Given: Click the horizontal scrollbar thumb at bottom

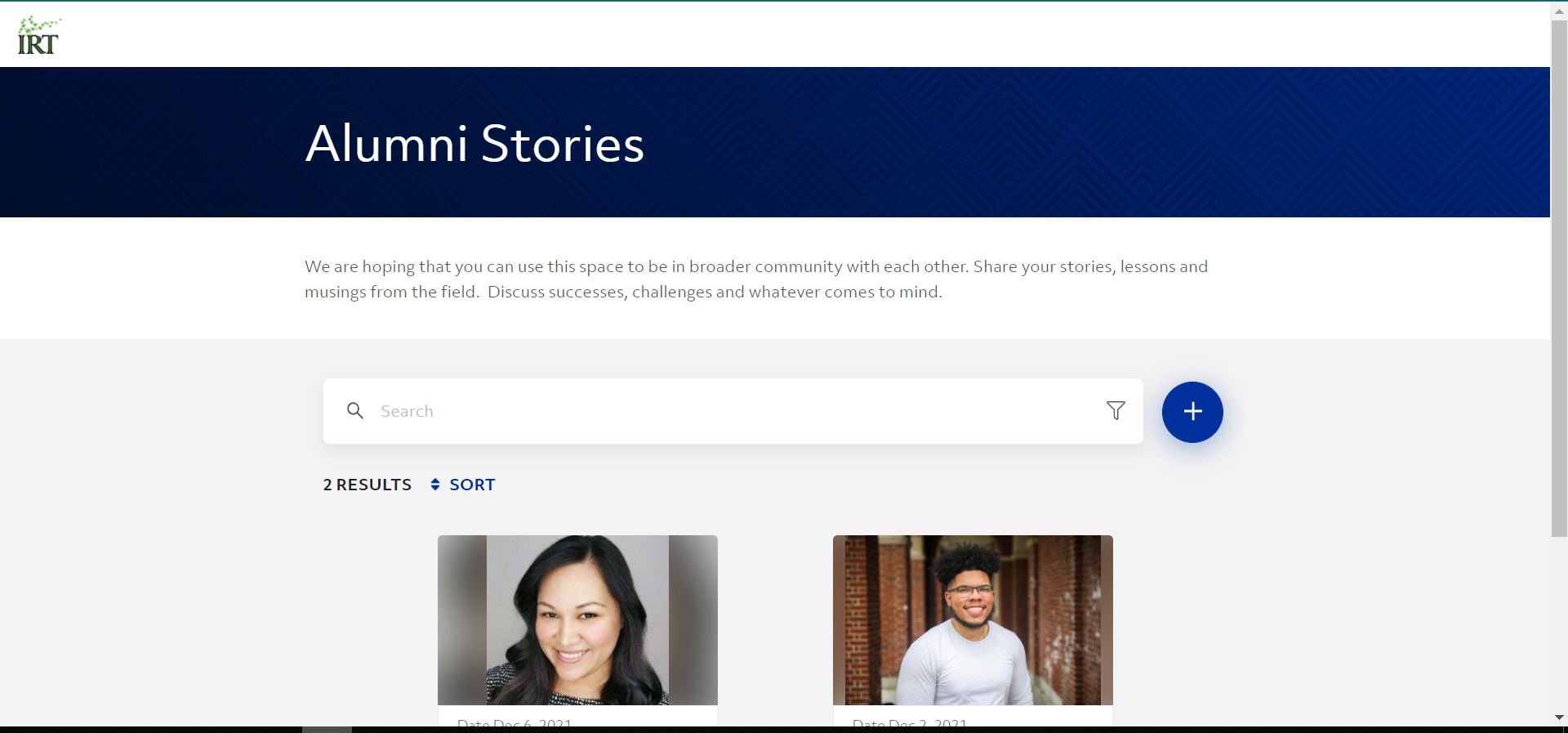Looking at the screenshot, I should coord(327,729).
